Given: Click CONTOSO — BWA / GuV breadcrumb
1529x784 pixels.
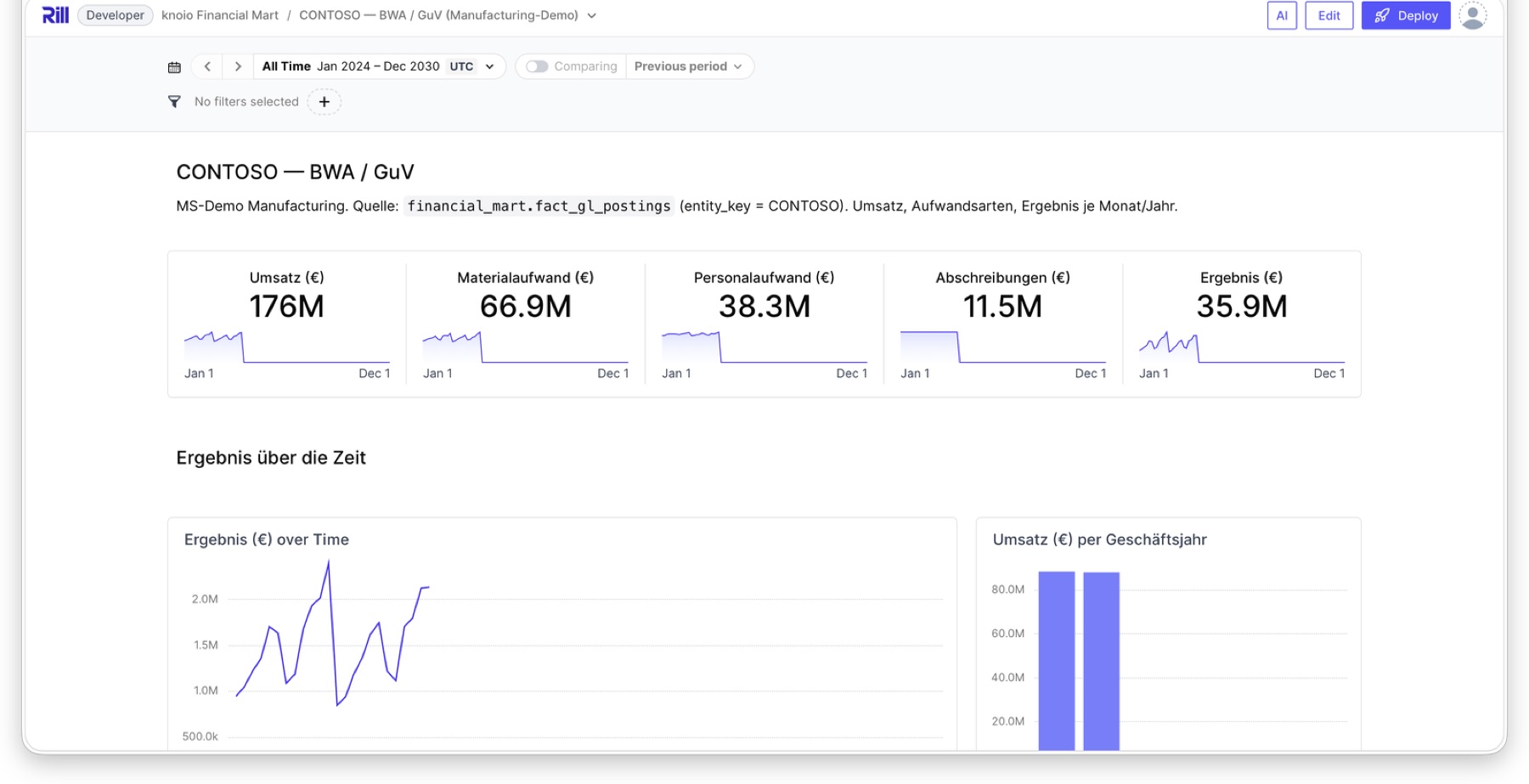Looking at the screenshot, I should 438,15.
